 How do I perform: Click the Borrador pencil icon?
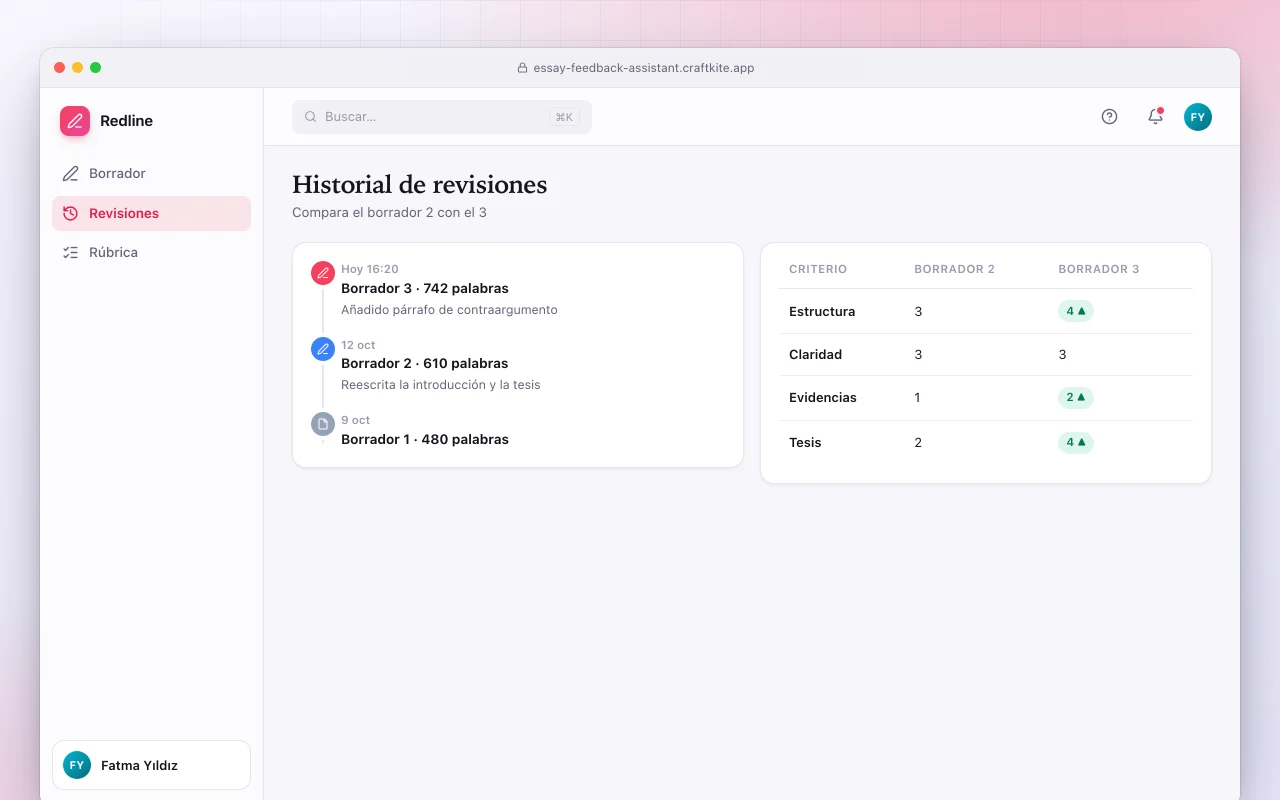[x=70, y=174]
